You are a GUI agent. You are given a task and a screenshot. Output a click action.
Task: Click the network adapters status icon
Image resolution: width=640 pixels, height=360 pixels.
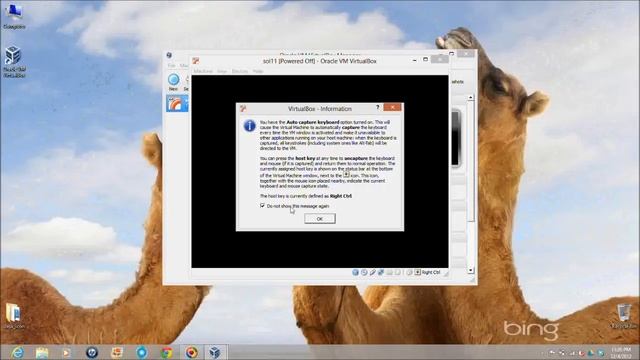[380, 272]
